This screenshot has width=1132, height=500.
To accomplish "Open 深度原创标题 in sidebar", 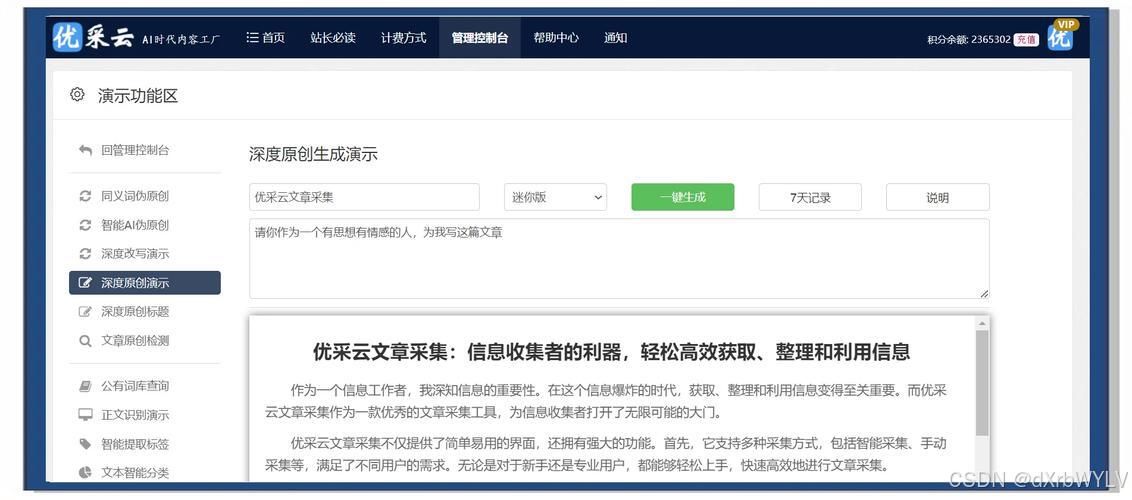I will pyautogui.click(x=135, y=312).
